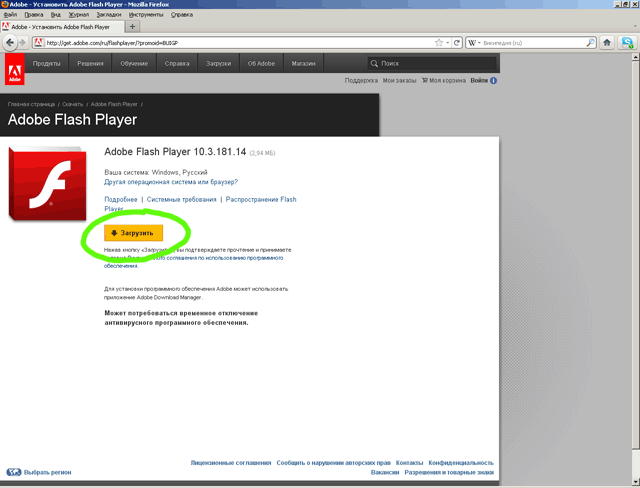This screenshot has height=488, width=640.
Task: Open the Продукты navigation dropdown
Action: coord(47,63)
